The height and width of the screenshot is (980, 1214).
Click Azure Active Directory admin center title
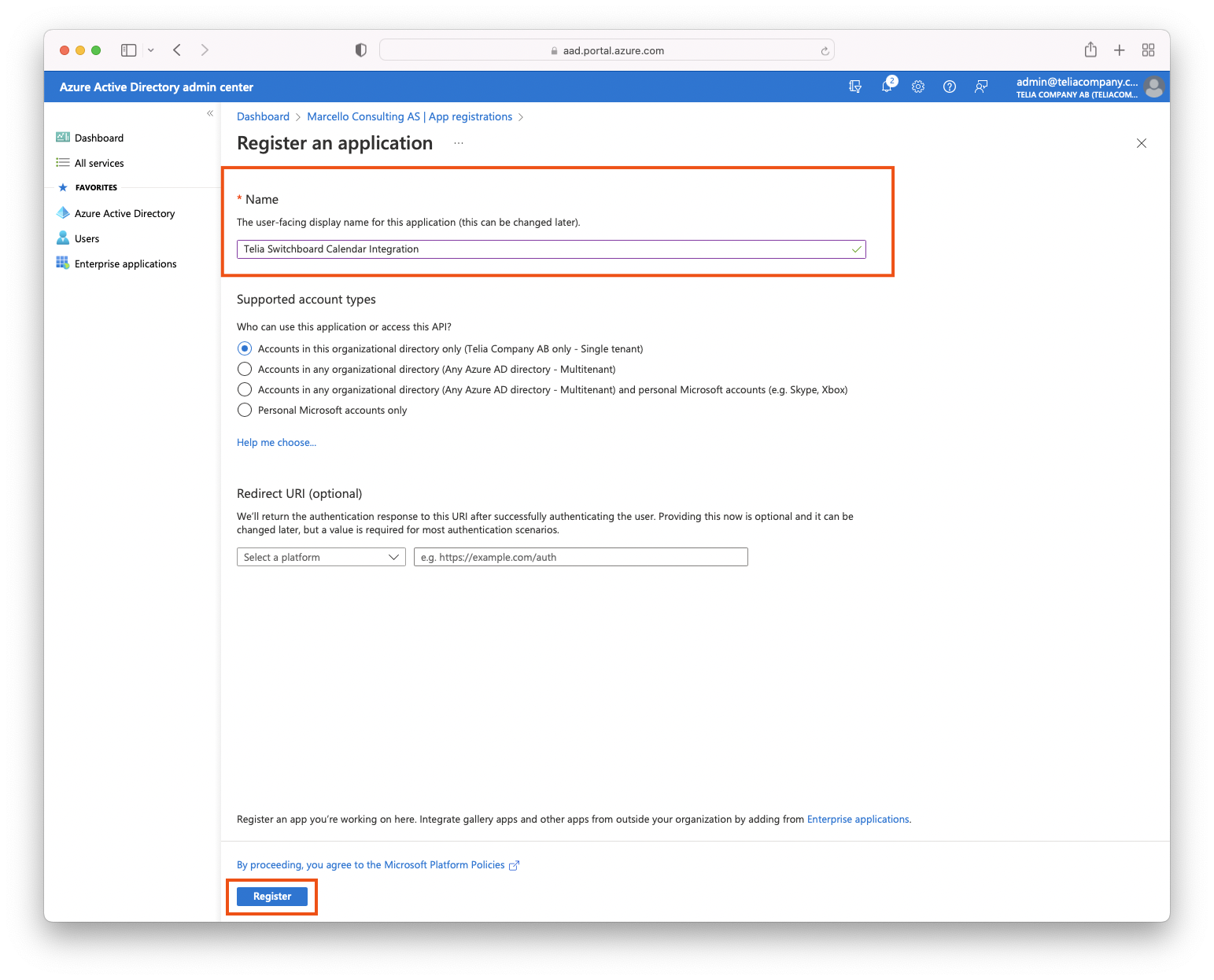pos(157,87)
